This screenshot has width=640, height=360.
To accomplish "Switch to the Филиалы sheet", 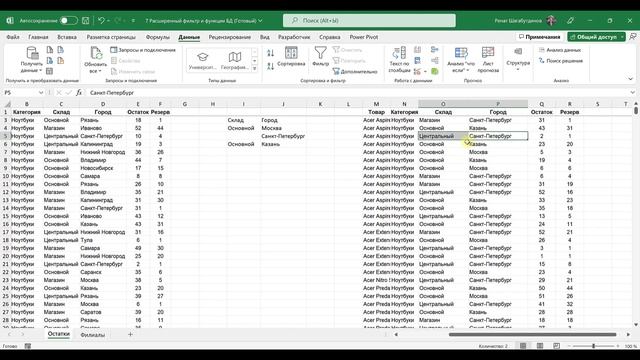I will click(93, 335).
